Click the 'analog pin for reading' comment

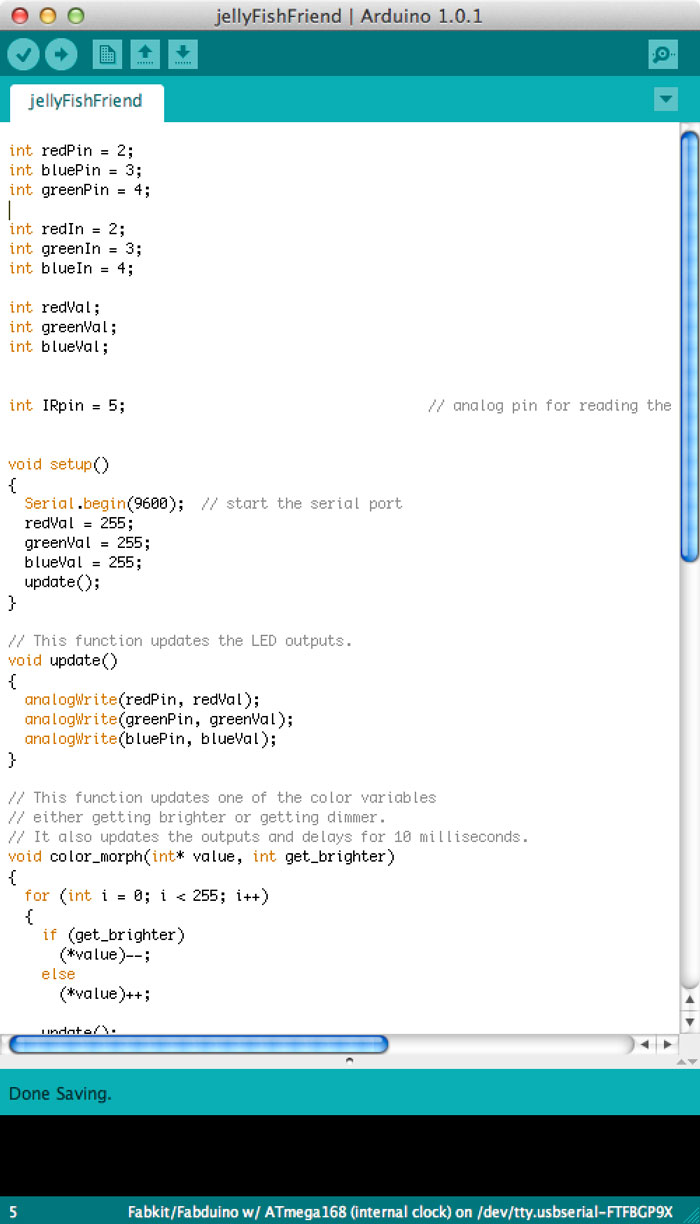tap(549, 406)
